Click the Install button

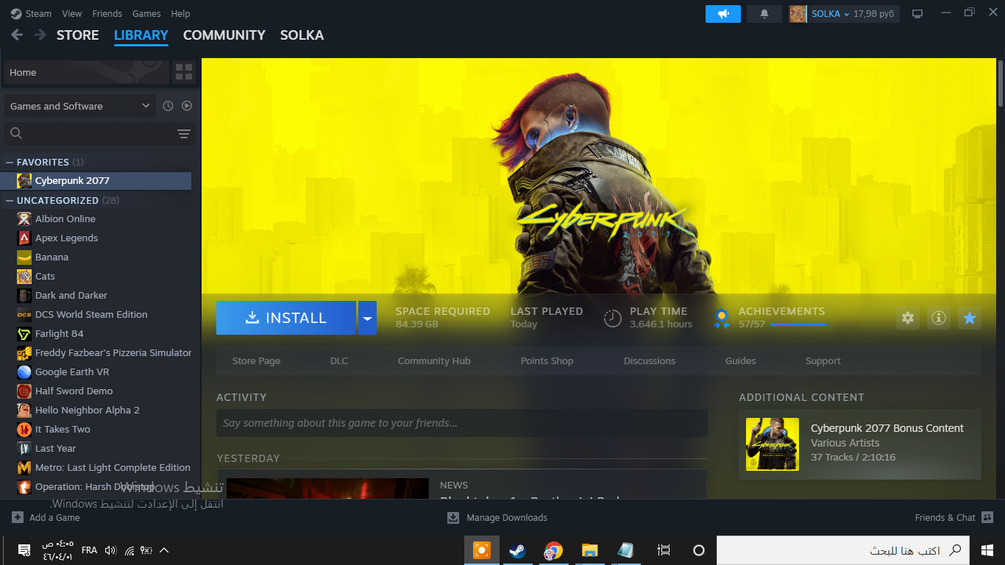[x=286, y=318]
